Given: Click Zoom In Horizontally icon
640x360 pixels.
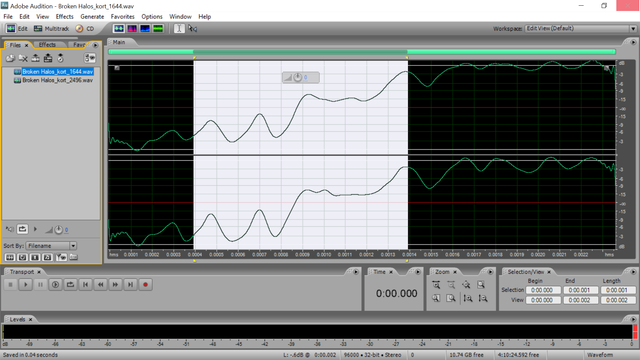Looking at the screenshot, I should 436,285.
